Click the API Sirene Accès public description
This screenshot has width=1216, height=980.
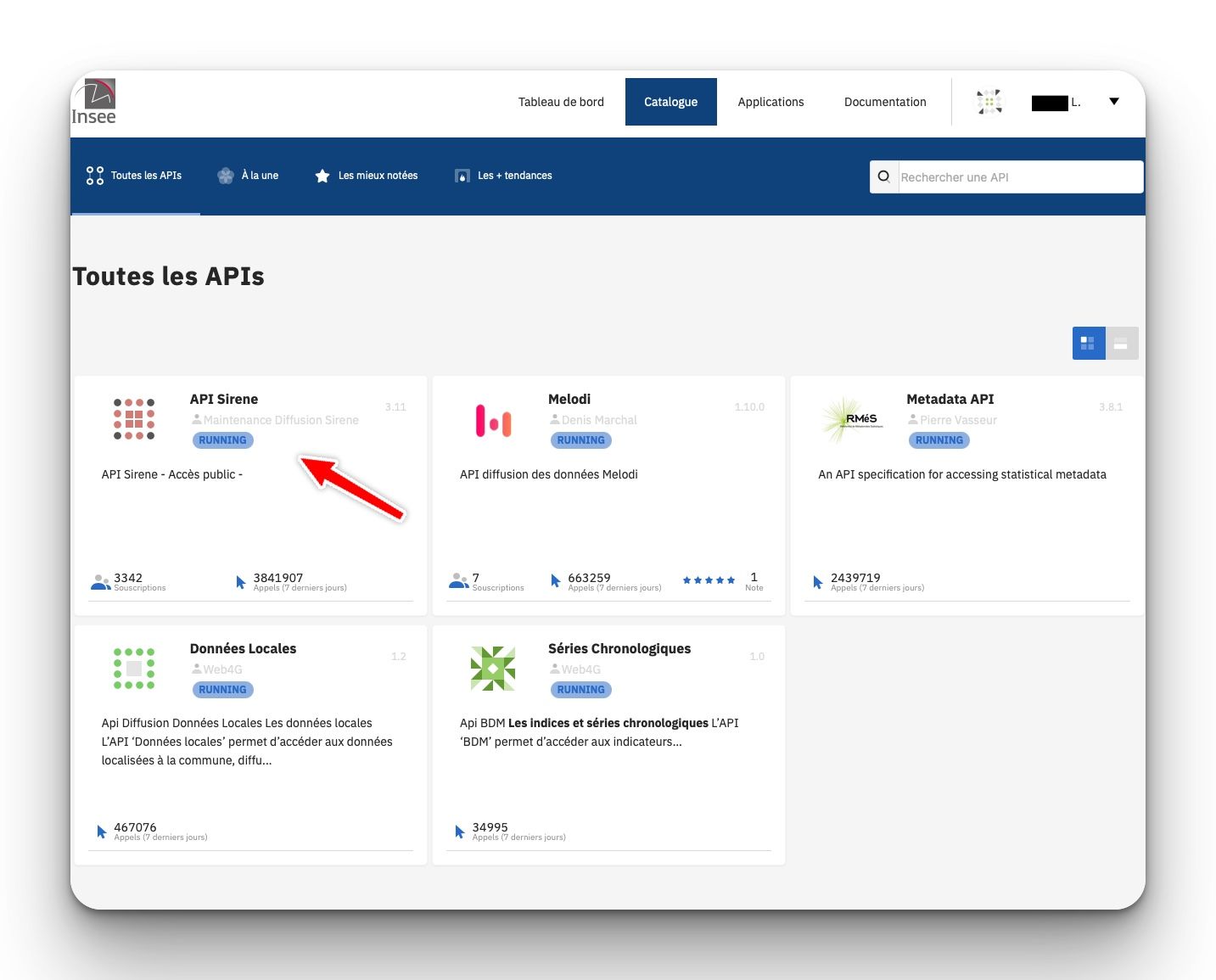point(171,474)
